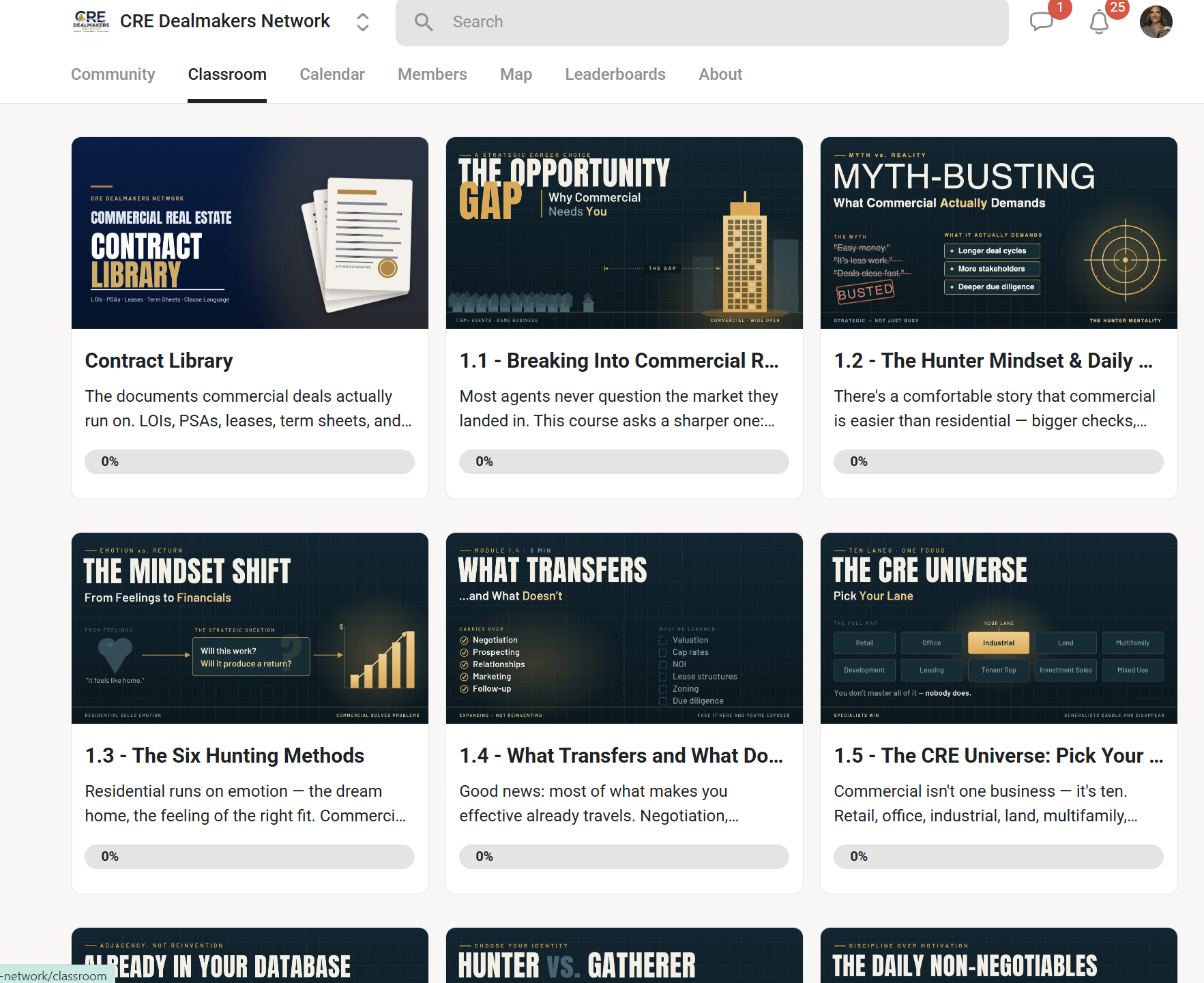Click the 1.2 - The Hunter Mindset title
Screen dimensions: 1204x983
(993, 360)
